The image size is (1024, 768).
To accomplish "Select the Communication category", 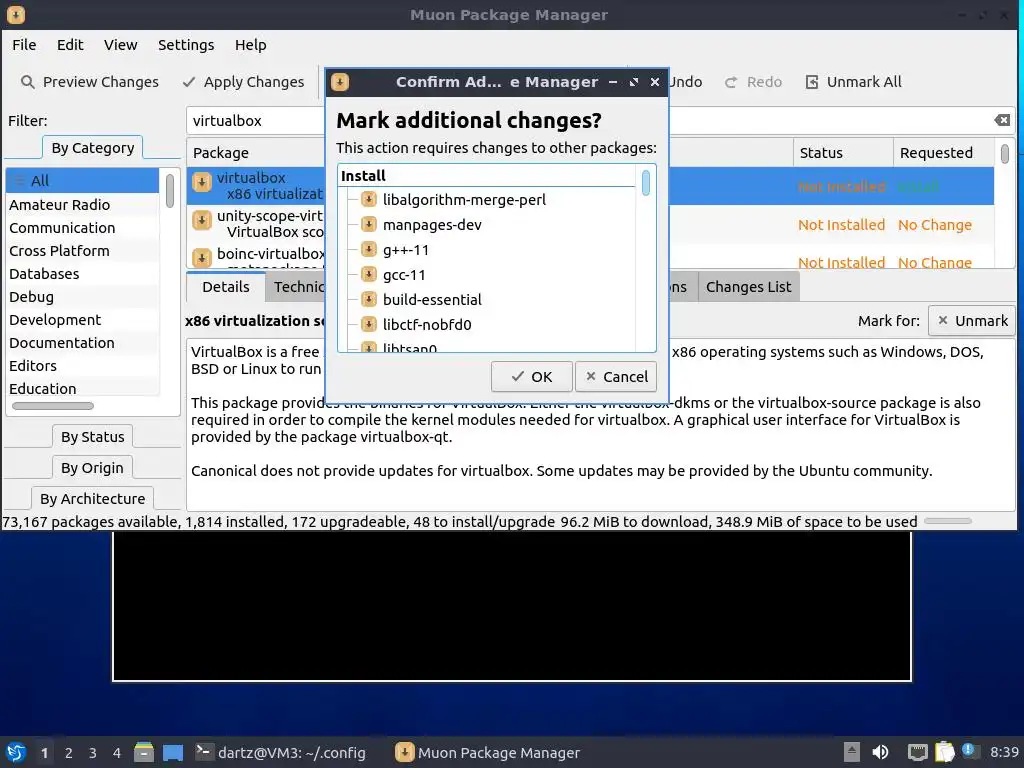I will pos(82,228).
